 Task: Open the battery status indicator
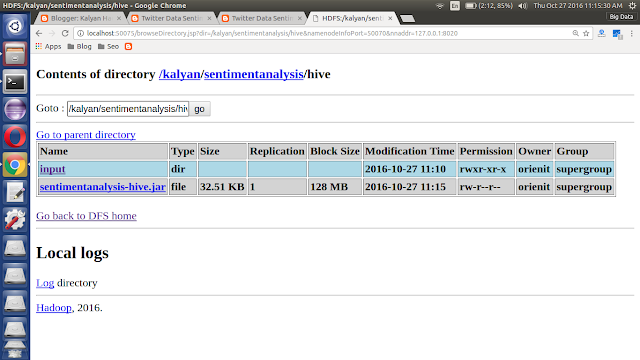pyautogui.click(x=489, y=6)
